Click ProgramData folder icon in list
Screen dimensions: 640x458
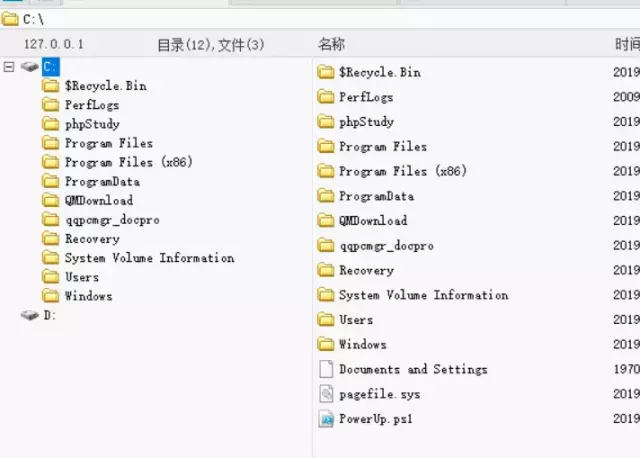(326, 196)
